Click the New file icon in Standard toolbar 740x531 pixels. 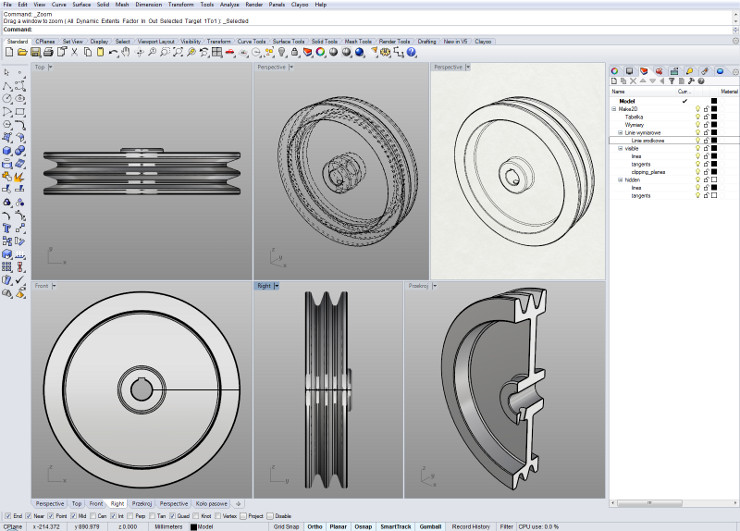[9, 52]
